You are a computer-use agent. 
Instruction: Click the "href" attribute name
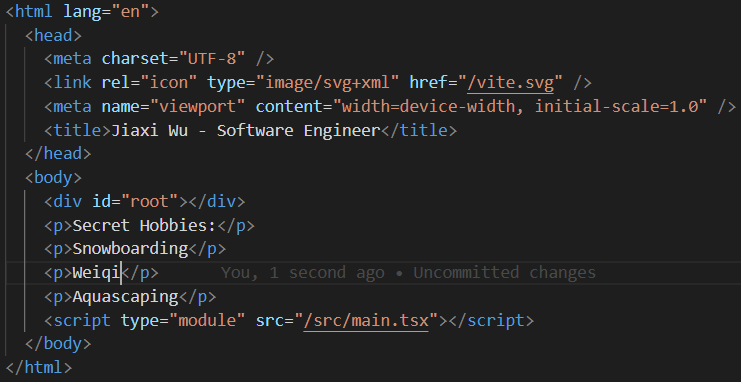click(x=428, y=83)
